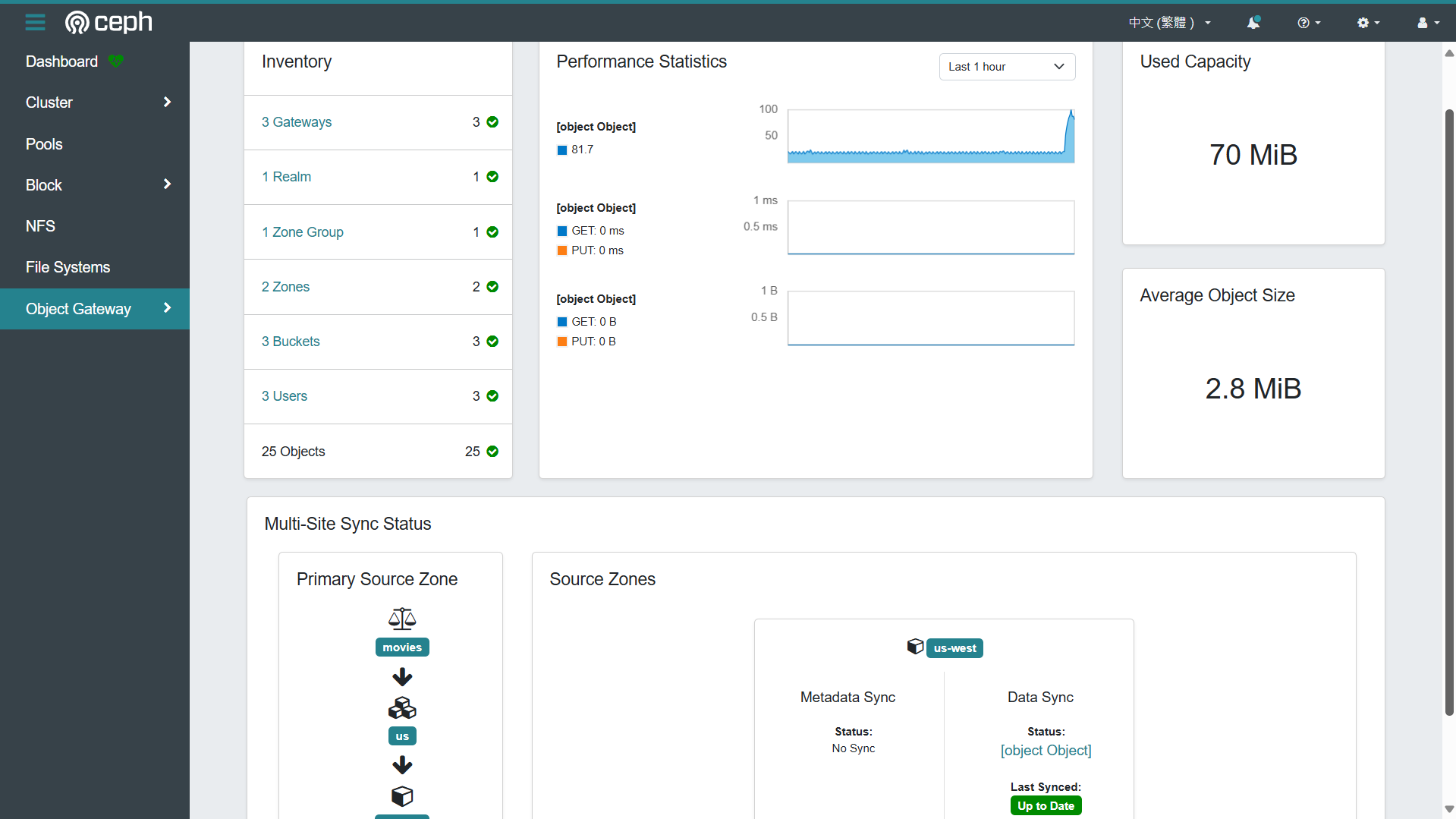Screen dimensions: 1456x819
Task: Click the blue GET 0 ms legend swatch
Action: point(562,231)
